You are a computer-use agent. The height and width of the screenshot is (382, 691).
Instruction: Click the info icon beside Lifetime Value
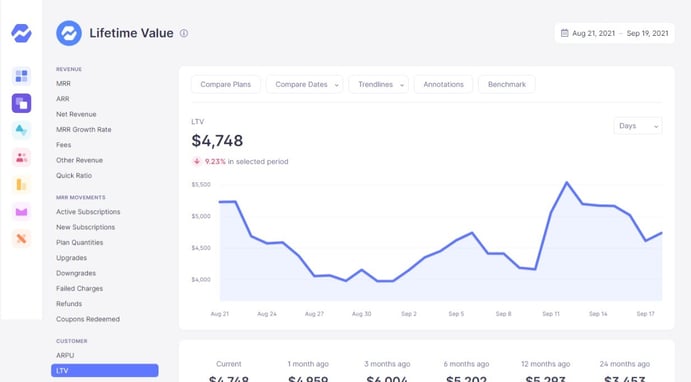(184, 33)
